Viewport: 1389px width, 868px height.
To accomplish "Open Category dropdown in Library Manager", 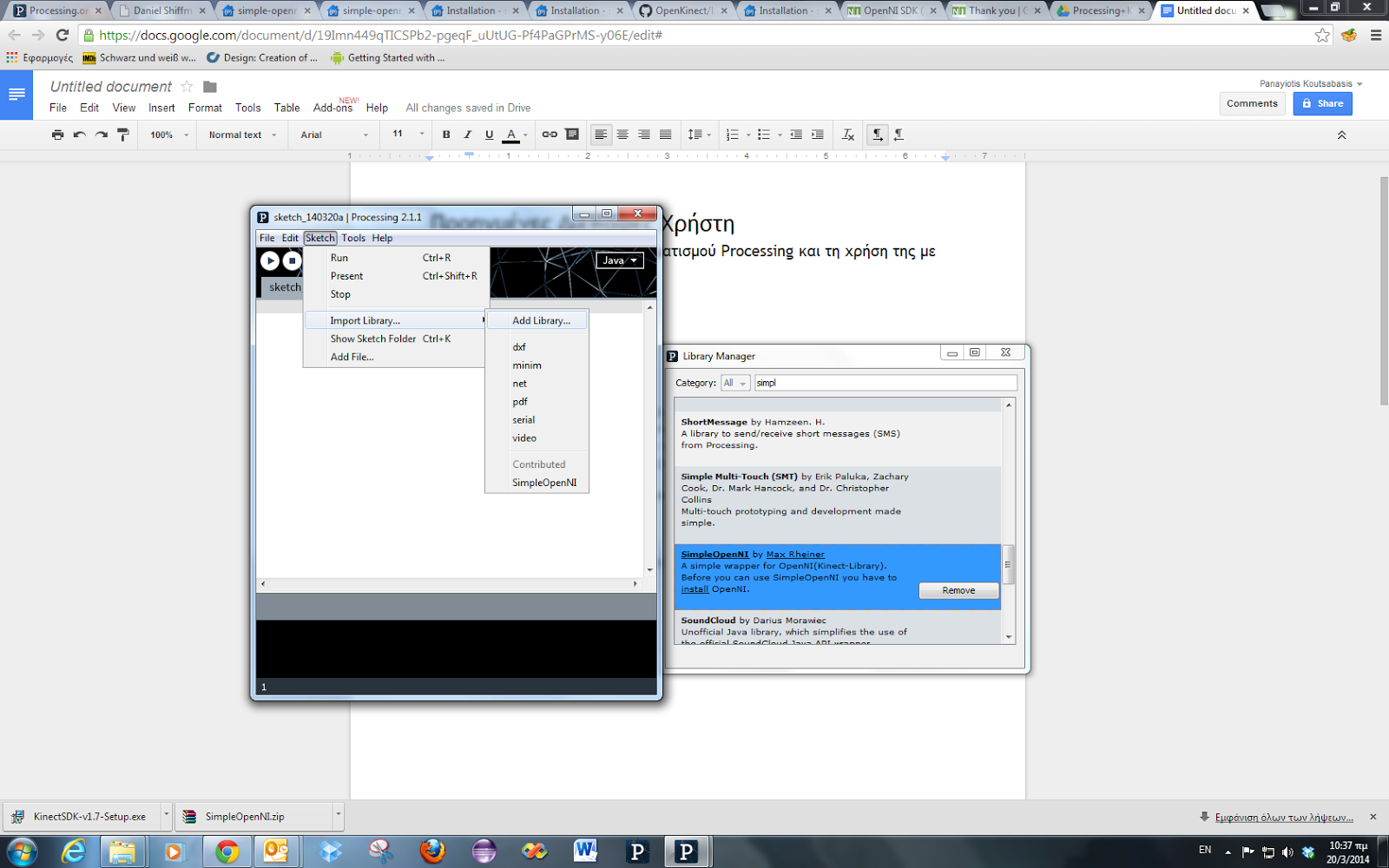I will [735, 383].
